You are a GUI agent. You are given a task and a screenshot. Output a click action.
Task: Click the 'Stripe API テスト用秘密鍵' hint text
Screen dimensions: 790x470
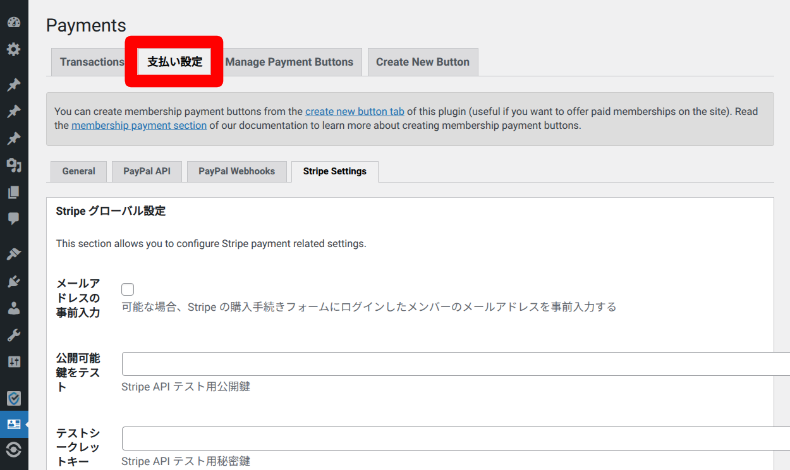(186, 461)
